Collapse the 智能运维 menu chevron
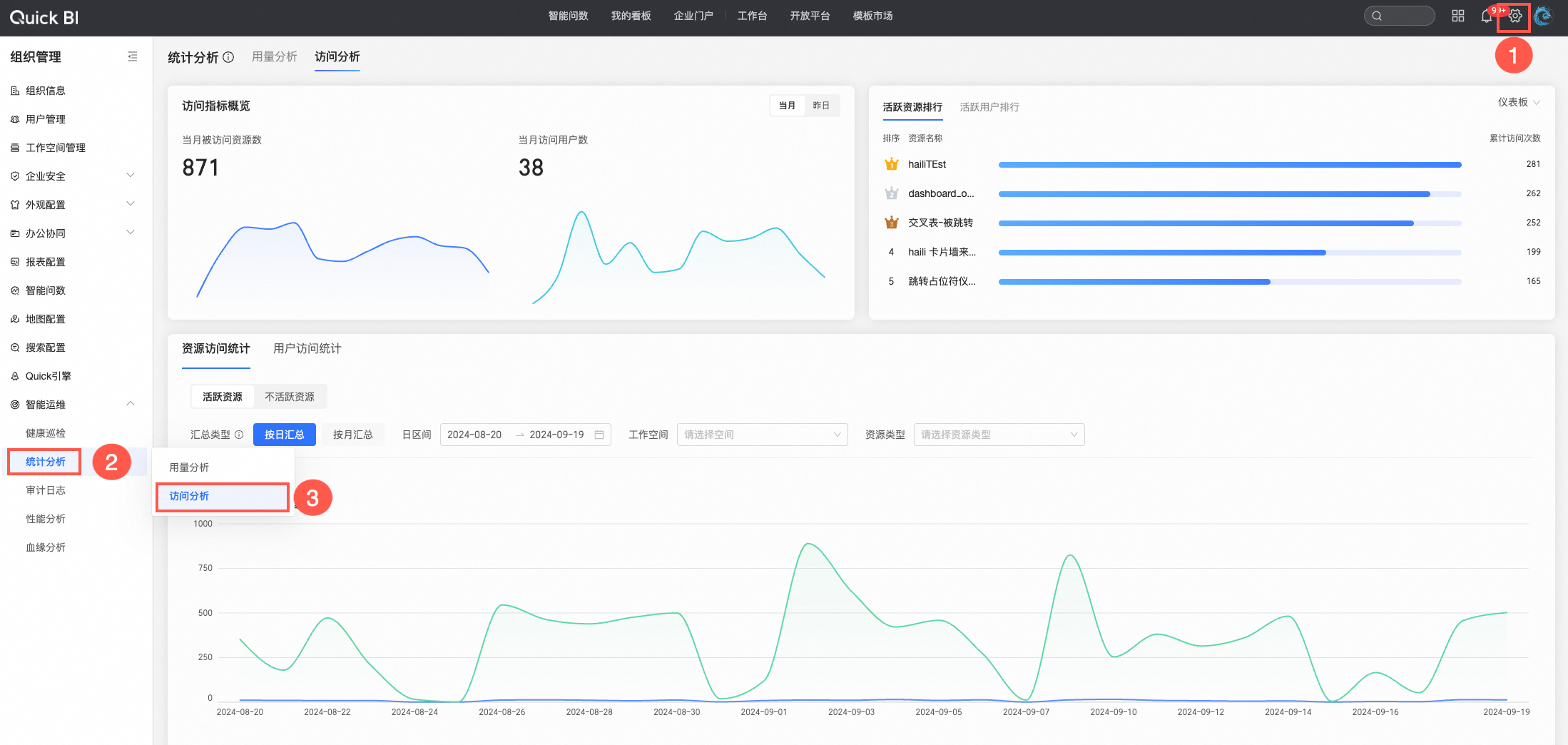 pyautogui.click(x=131, y=404)
